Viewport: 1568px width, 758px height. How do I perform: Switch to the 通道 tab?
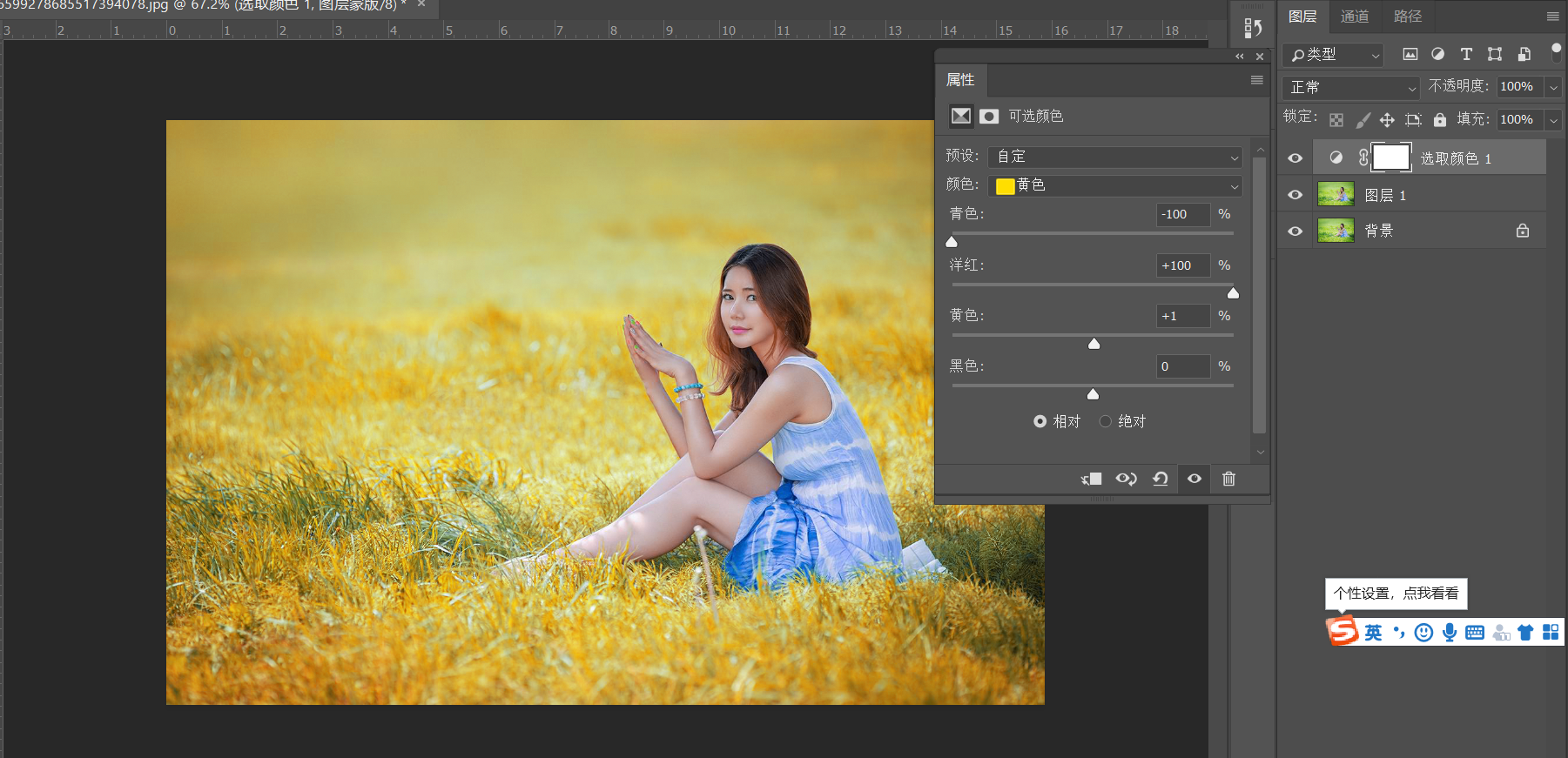(1354, 17)
